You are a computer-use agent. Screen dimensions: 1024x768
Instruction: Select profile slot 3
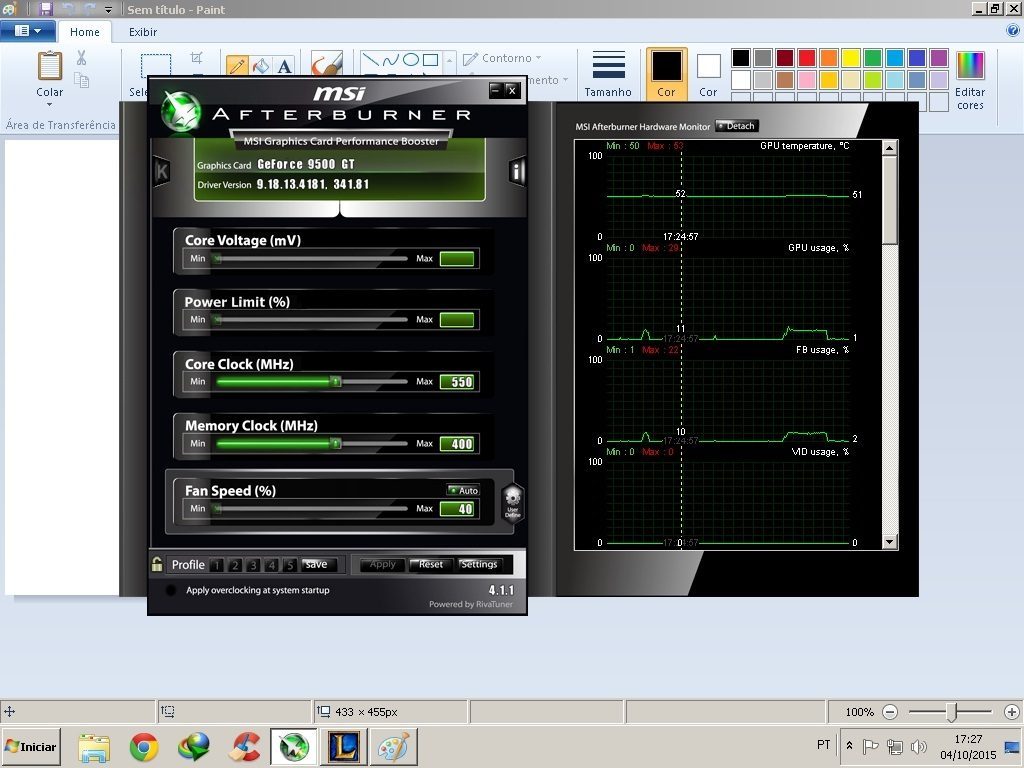click(x=254, y=565)
